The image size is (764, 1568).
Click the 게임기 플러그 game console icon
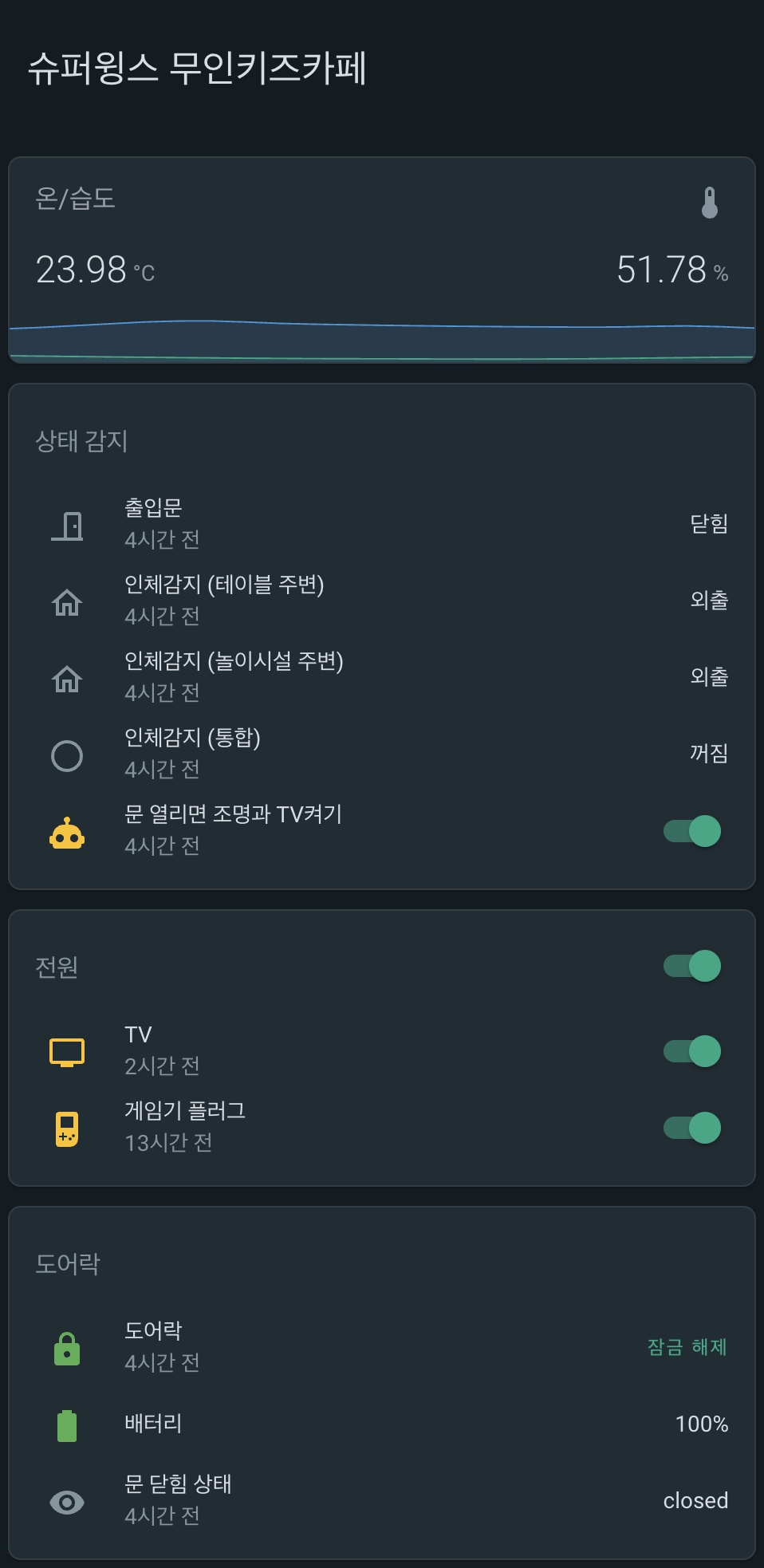tap(67, 1129)
